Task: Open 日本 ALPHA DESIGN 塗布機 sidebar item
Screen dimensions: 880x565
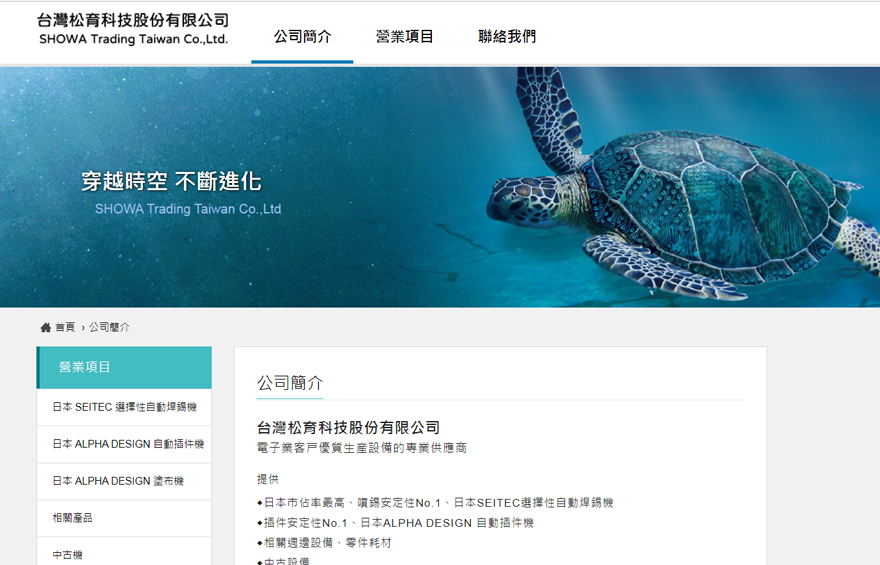Action: point(124,481)
